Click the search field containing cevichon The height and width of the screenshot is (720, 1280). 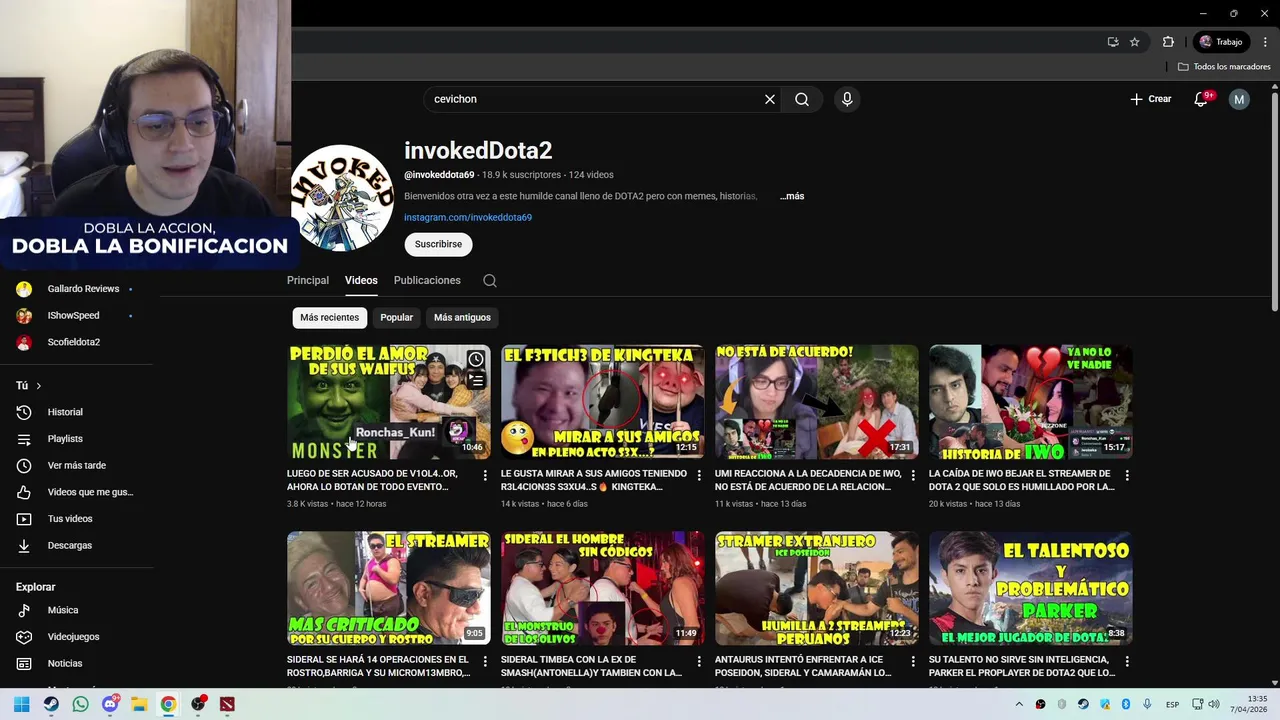[595, 99]
